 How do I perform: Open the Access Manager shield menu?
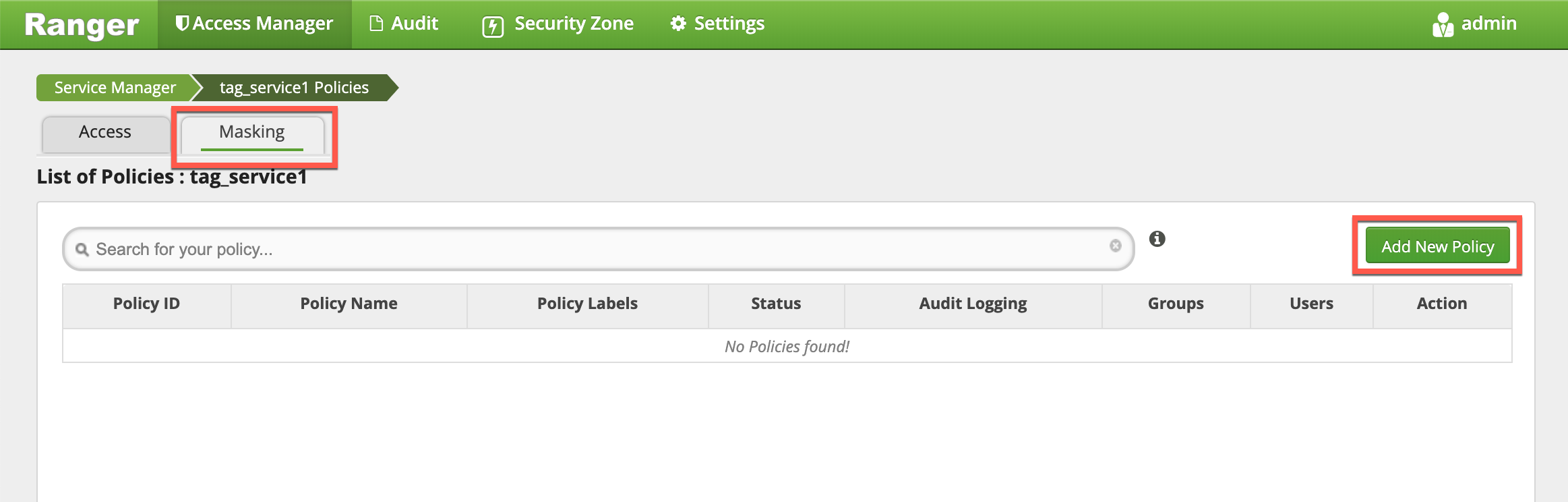click(x=182, y=24)
